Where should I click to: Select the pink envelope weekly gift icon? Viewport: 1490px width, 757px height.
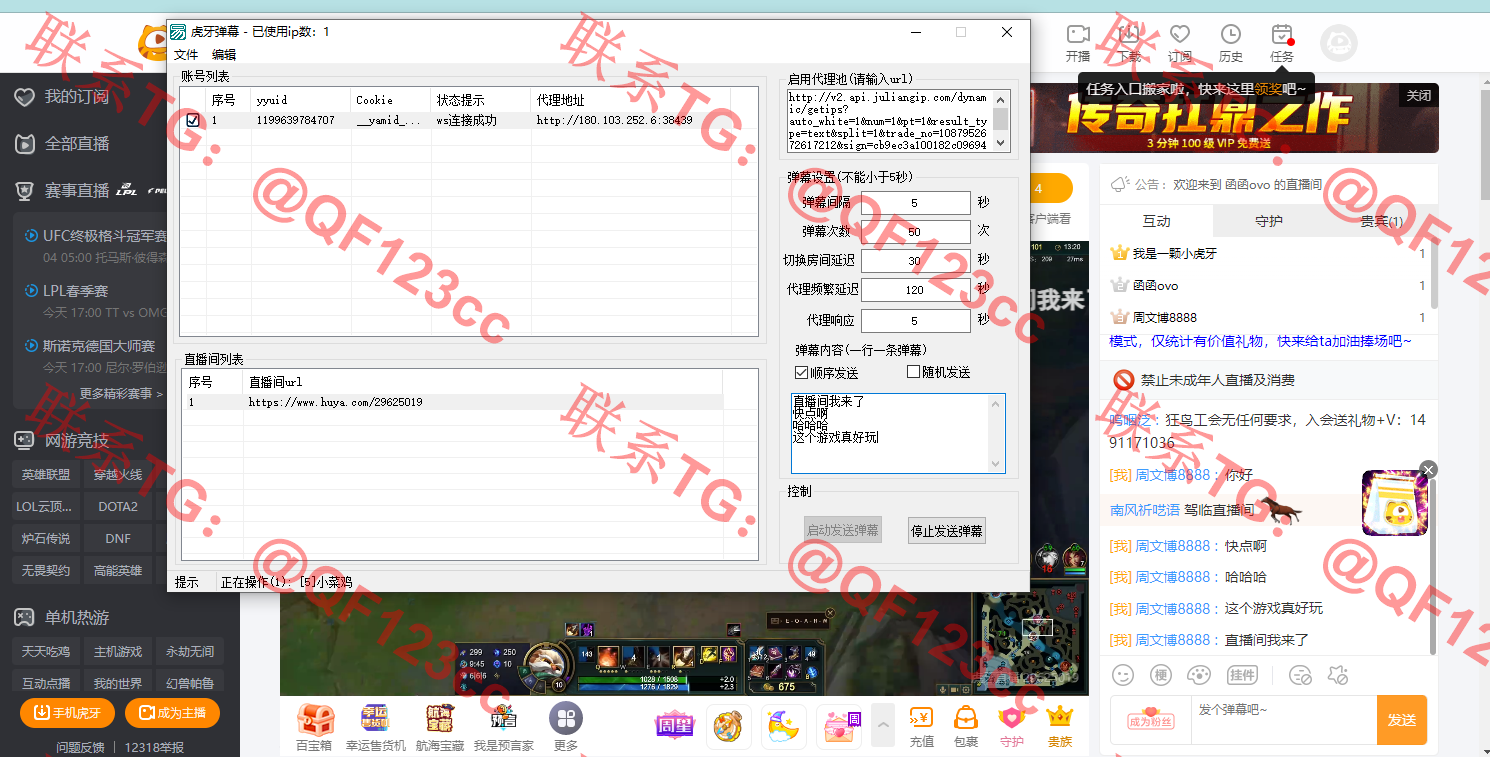click(838, 726)
